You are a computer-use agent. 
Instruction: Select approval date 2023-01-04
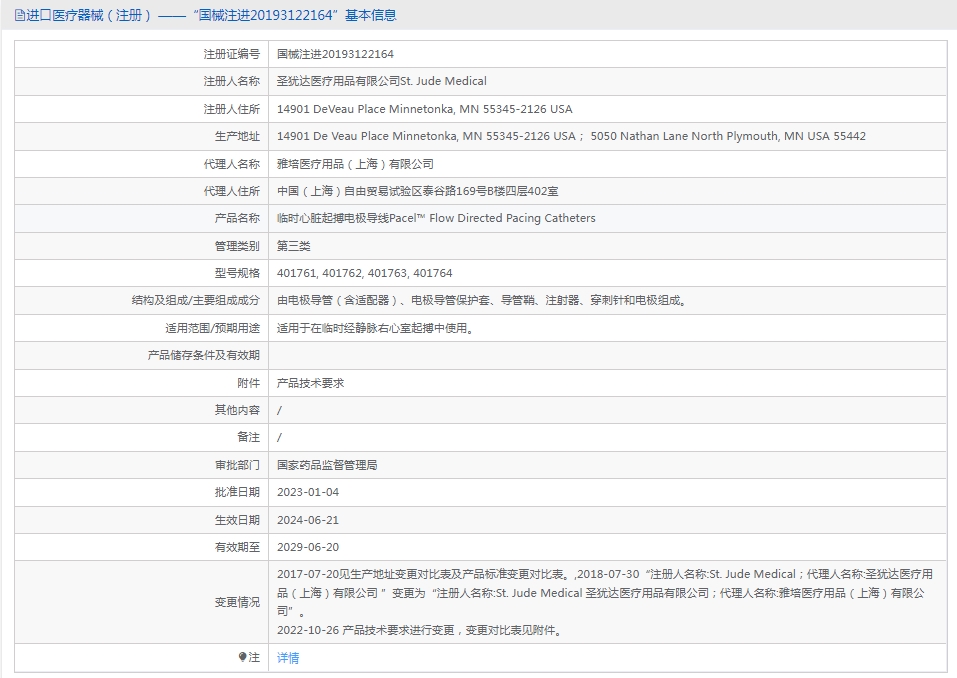[x=308, y=492]
